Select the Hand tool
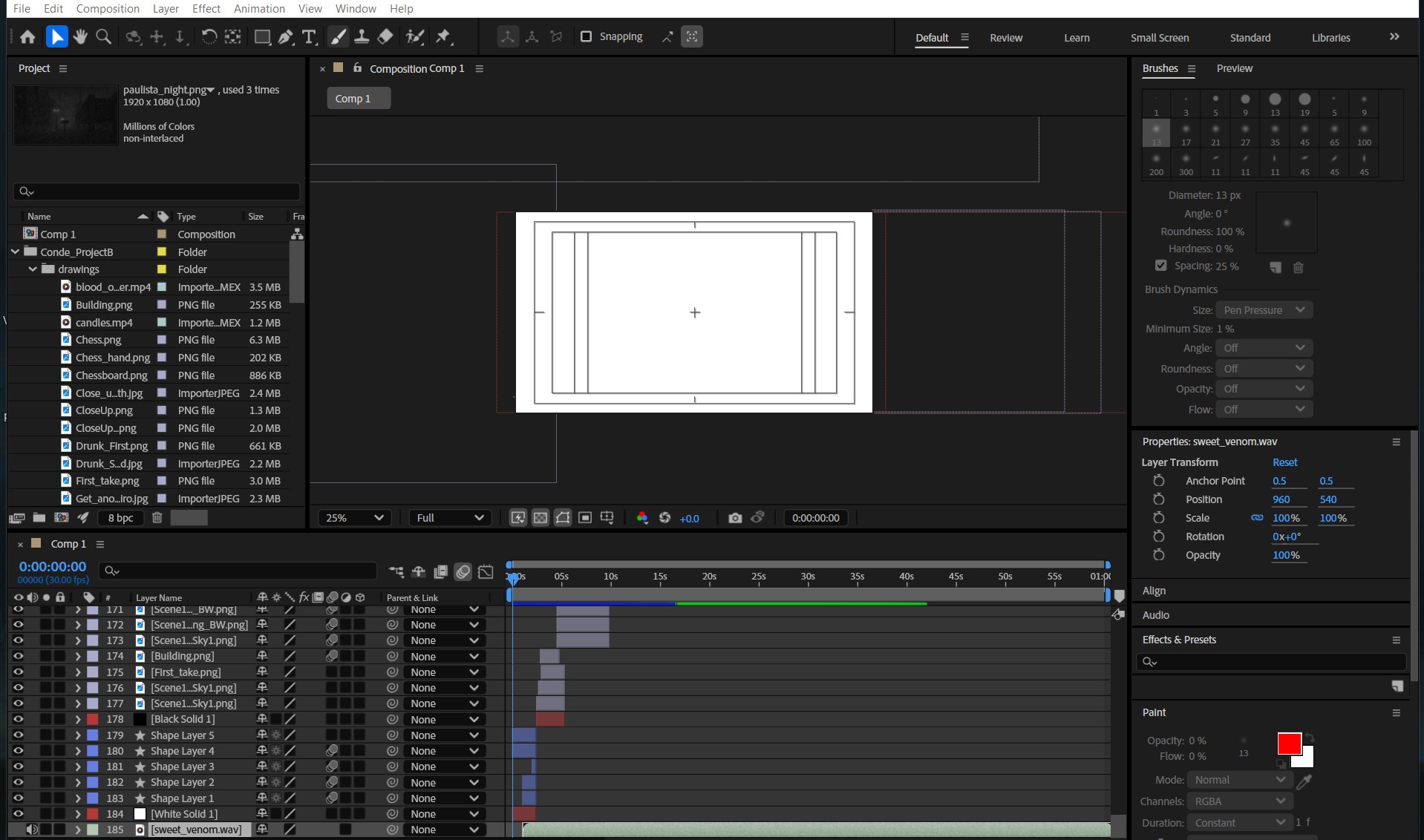Screen dimensions: 1424x840 pyautogui.click(x=80, y=36)
